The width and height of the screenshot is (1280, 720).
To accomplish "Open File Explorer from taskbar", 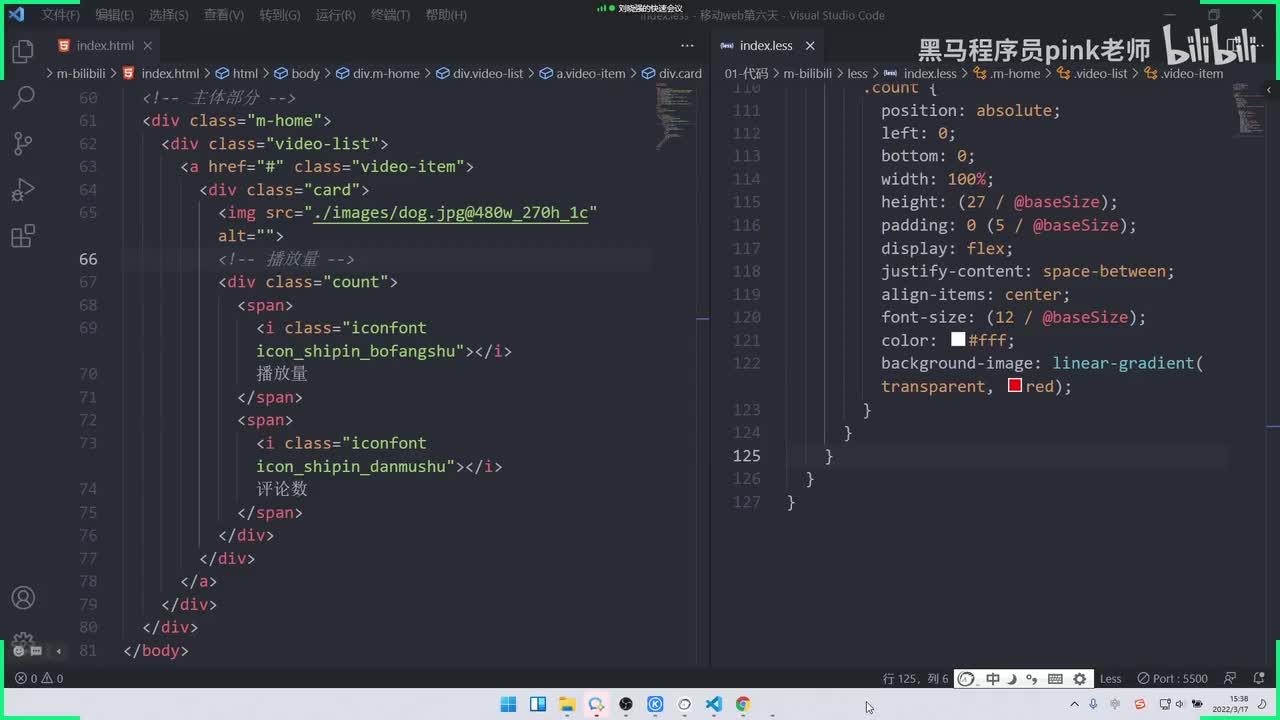I will tap(567, 704).
